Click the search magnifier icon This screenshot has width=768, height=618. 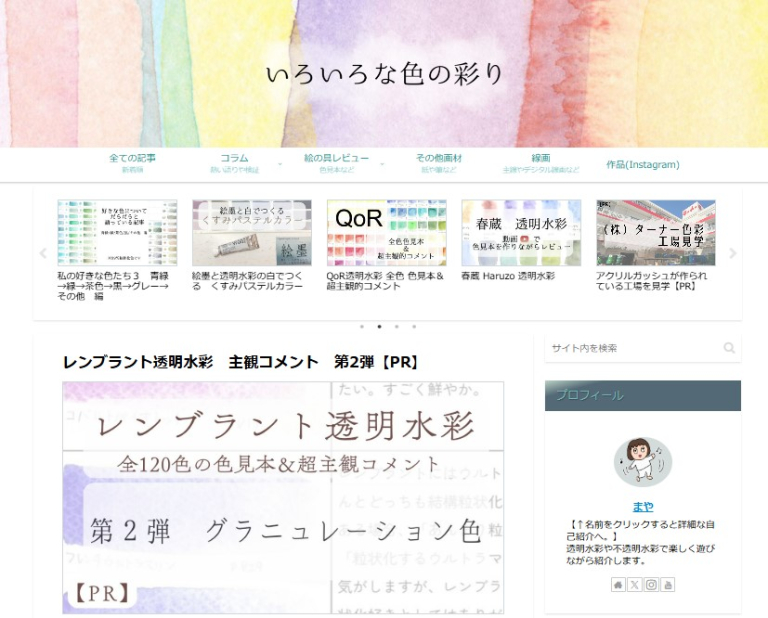pyautogui.click(x=729, y=348)
